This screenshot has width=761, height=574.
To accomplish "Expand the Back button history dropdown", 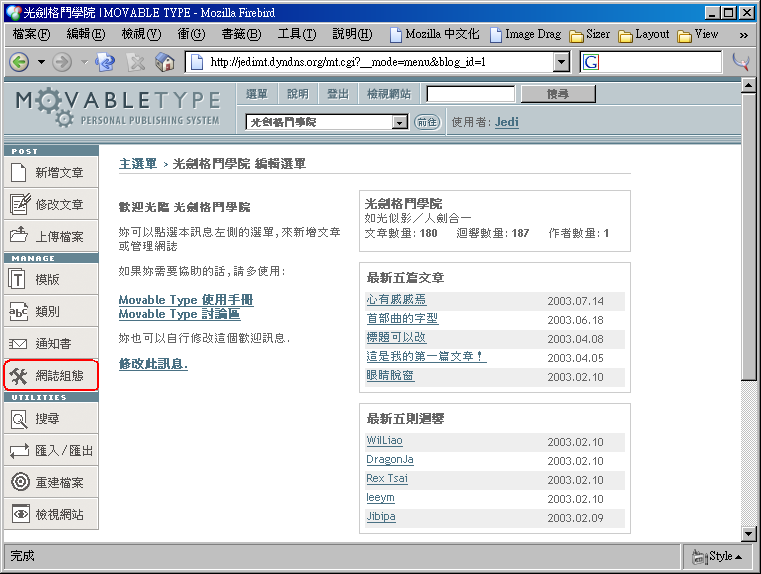I will (x=41, y=62).
